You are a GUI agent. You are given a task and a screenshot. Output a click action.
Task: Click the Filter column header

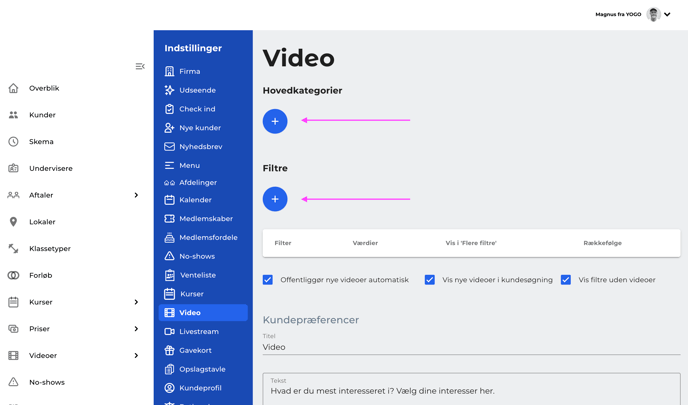click(283, 243)
